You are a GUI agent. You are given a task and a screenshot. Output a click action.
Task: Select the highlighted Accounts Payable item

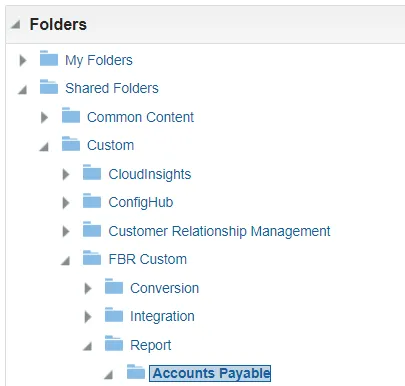point(210,373)
